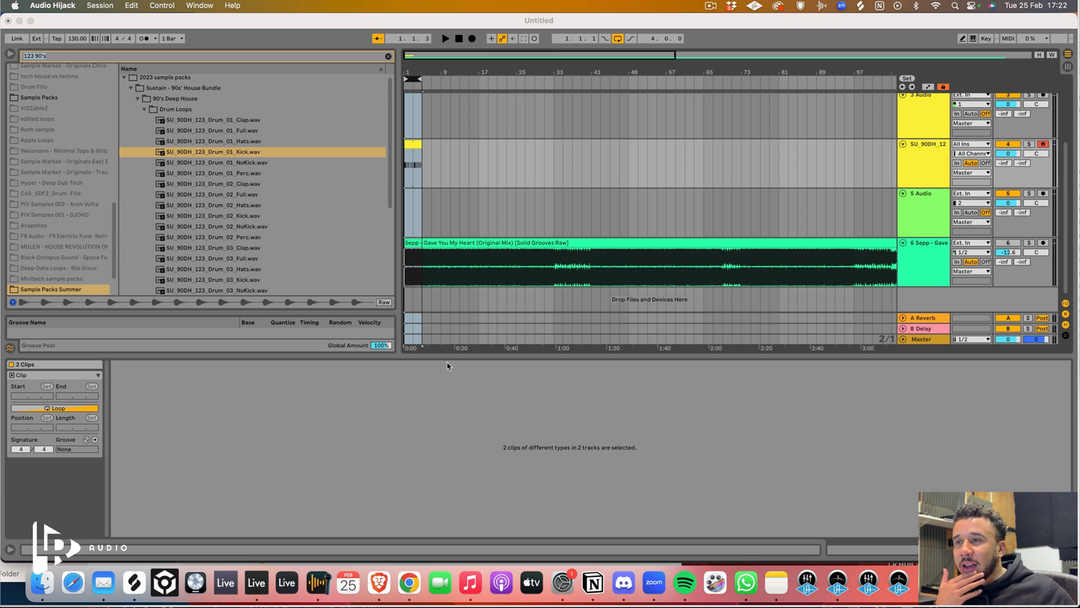Toggle Draw Mode pencil icon
Viewport: 1080px width, 608px height.
point(962,39)
